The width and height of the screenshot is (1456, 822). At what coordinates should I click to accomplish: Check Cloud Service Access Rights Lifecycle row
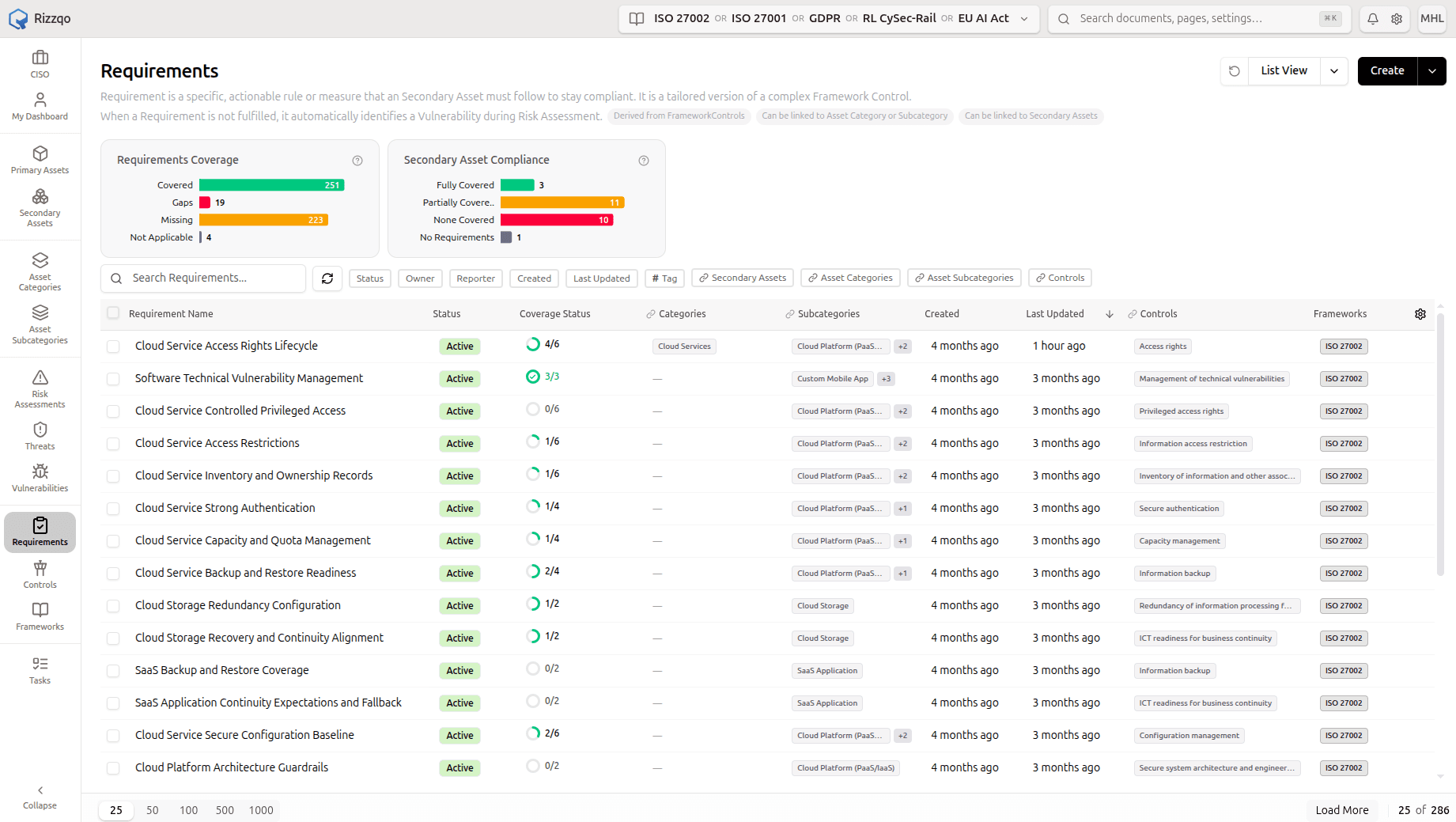point(113,347)
